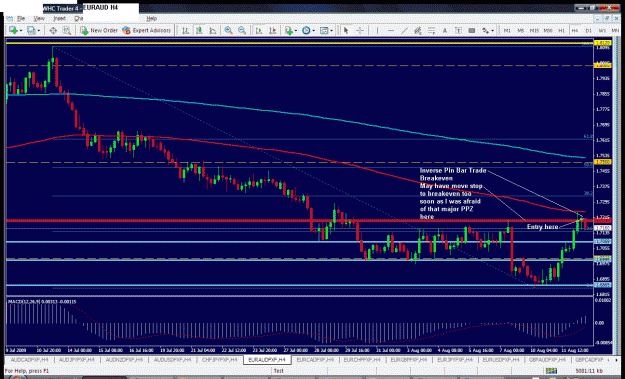The image size is (625, 379).
Task: Switch timeframe to M30
Action: point(548,30)
